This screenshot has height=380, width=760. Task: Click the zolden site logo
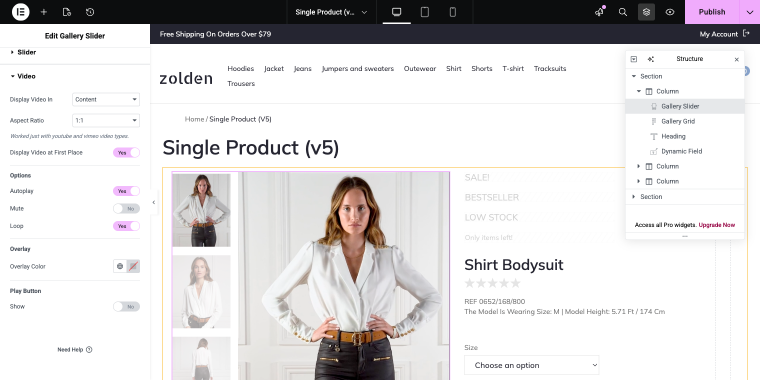click(x=186, y=78)
